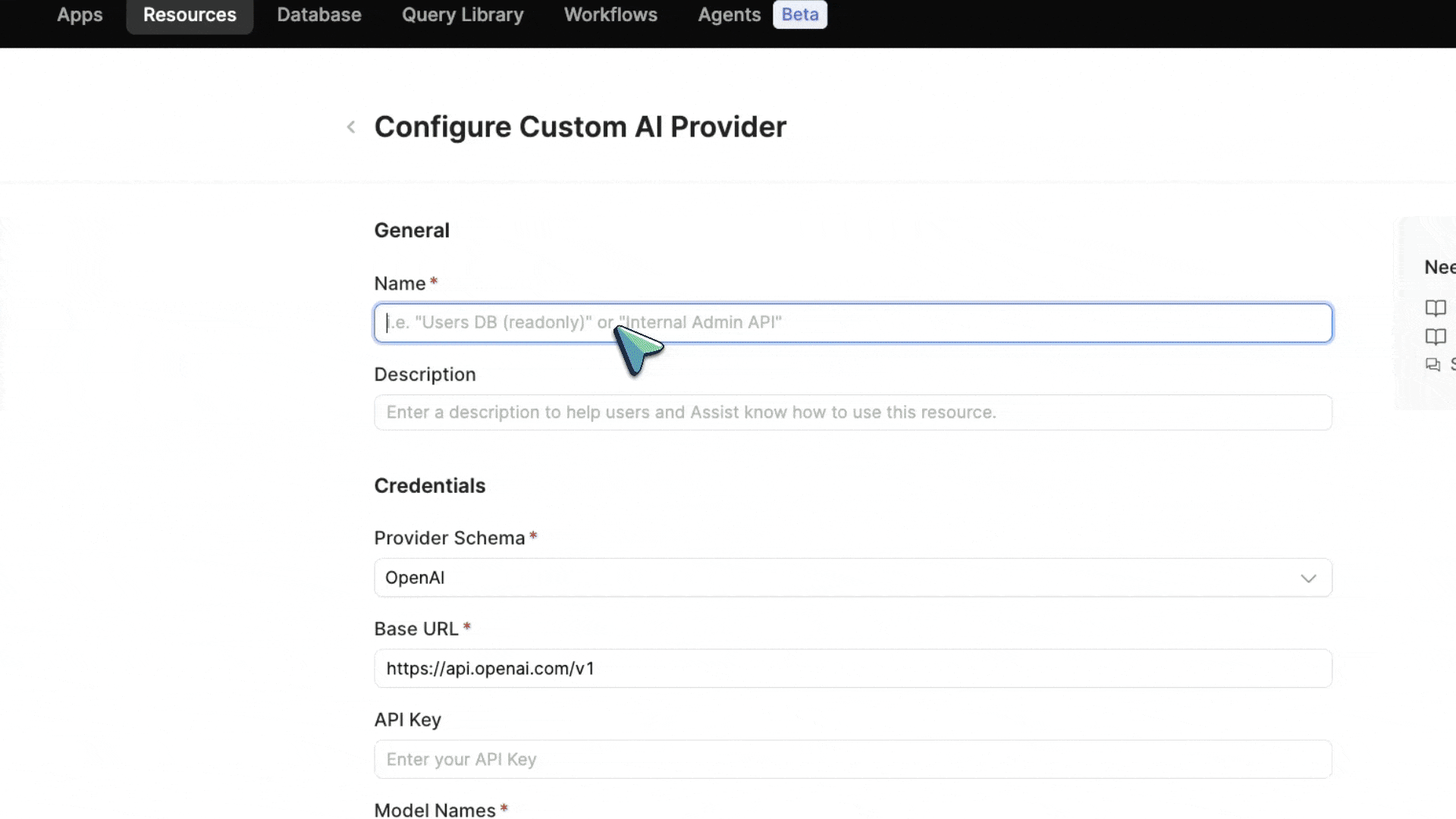Go back using the left chevron arrow
Screen dimensions: 1456x819
[x=351, y=127]
